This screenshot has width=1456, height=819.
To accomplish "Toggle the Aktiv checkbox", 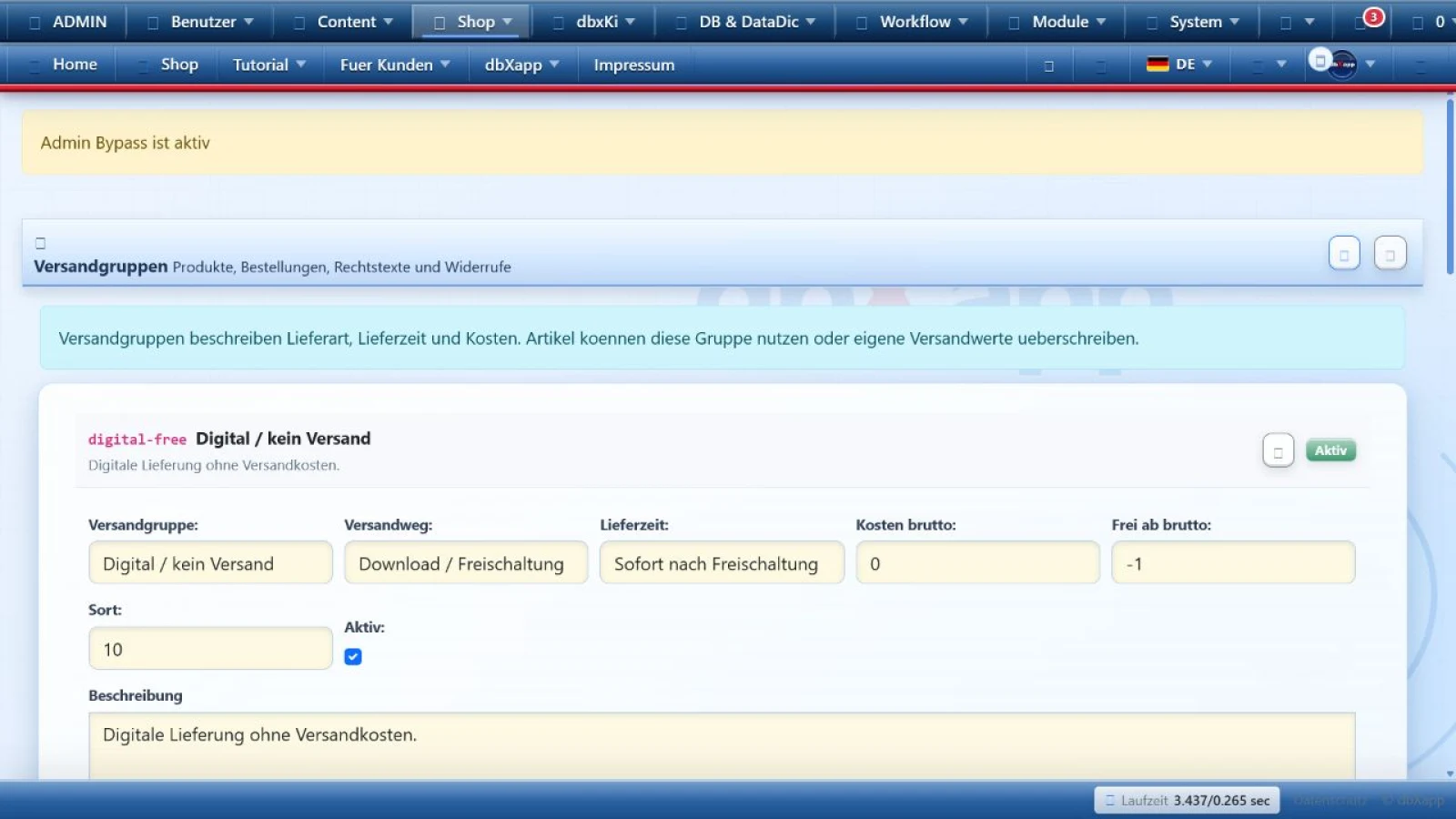I will point(353,657).
